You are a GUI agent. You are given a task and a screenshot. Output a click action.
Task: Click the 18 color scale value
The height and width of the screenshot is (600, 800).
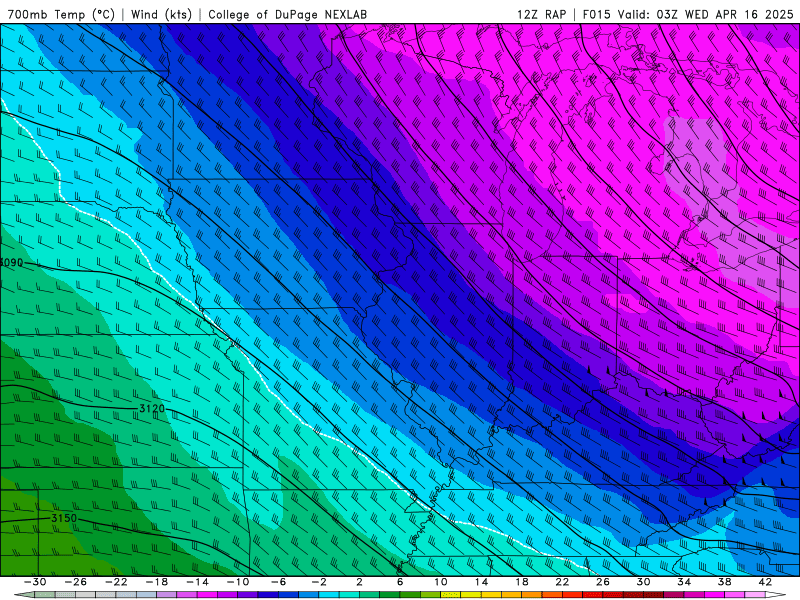(x=522, y=582)
